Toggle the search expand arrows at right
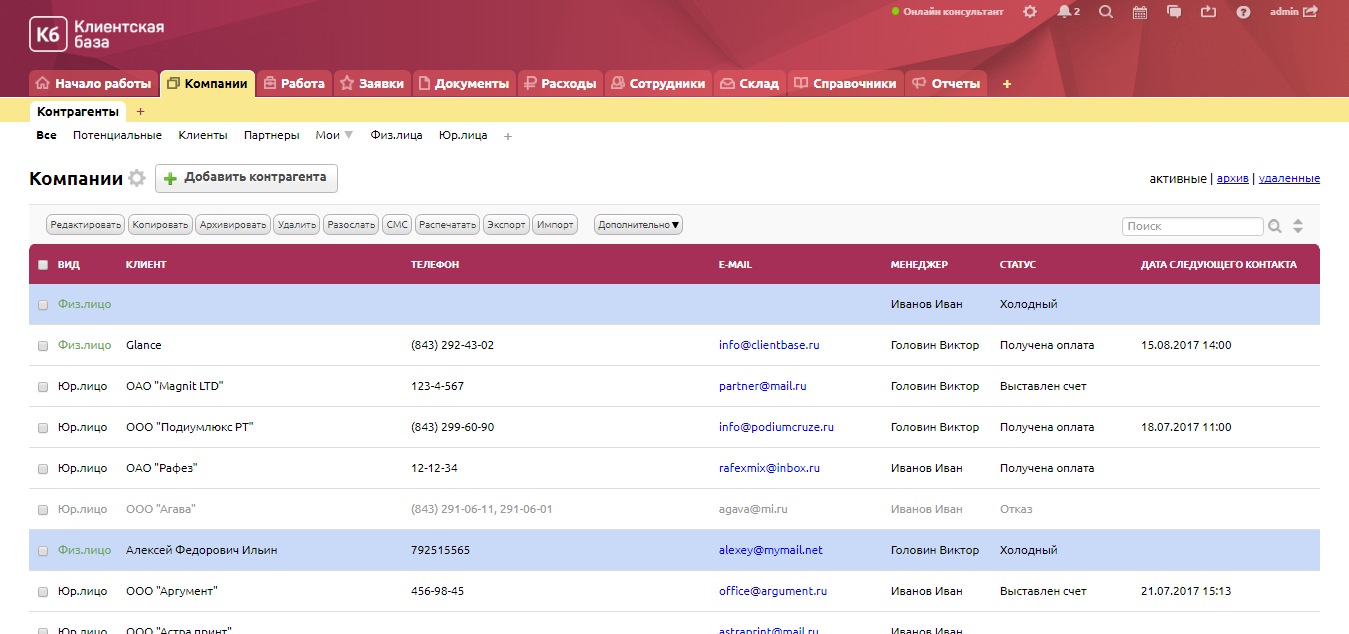Screen dimensions: 1349x634 [x=1298, y=227]
